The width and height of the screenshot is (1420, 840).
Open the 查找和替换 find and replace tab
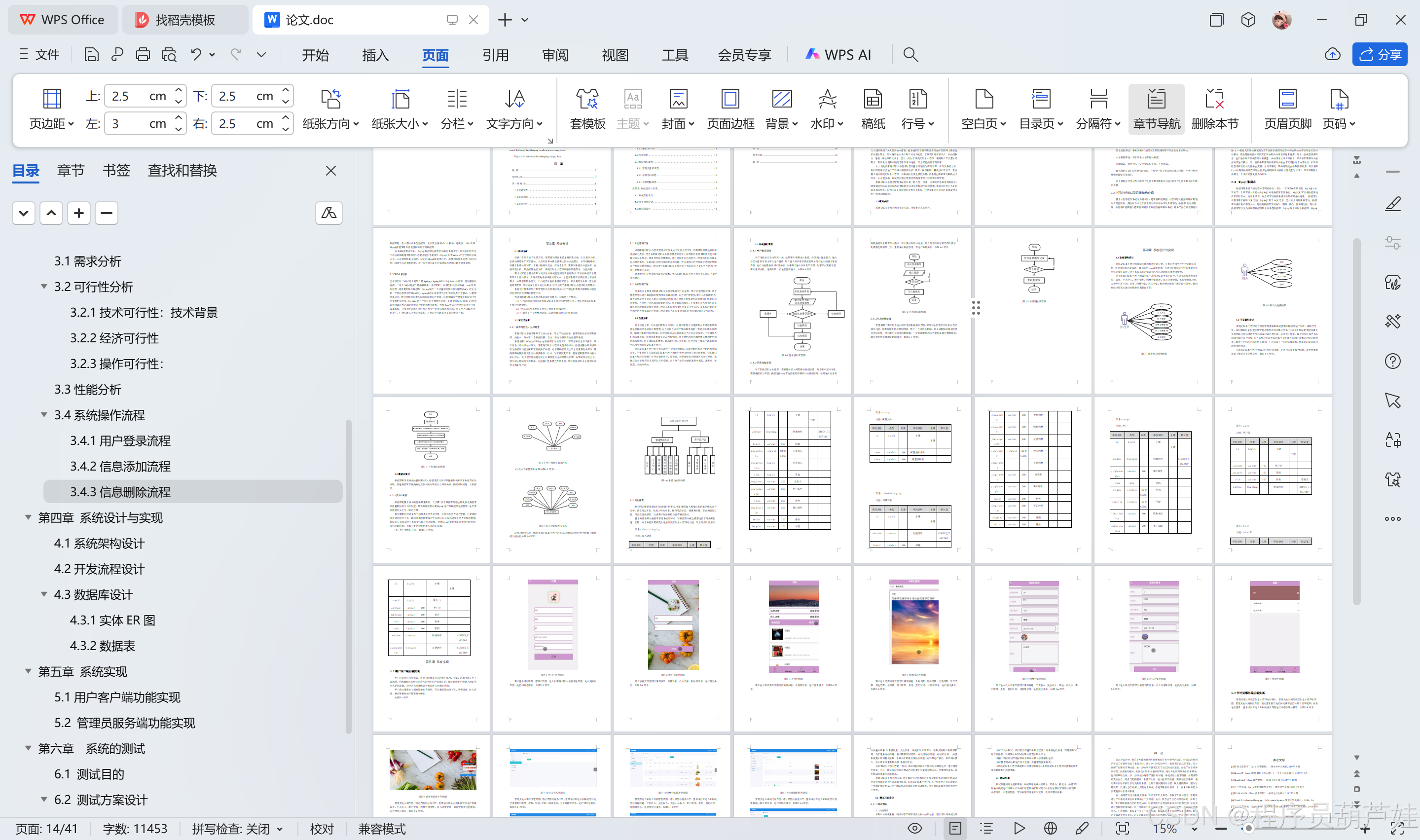point(182,170)
